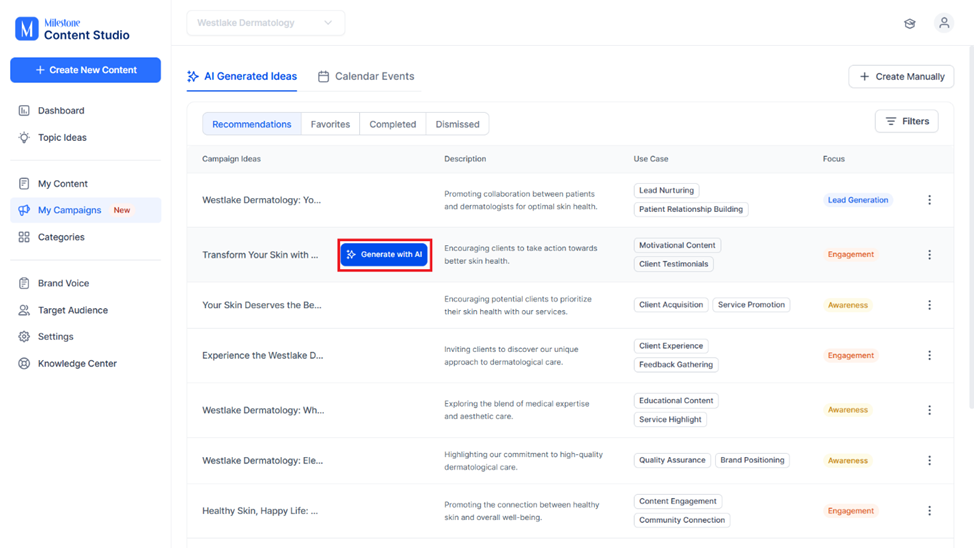The image size is (974, 548).
Task: Click the Focus column header
Action: pyautogui.click(x=834, y=159)
